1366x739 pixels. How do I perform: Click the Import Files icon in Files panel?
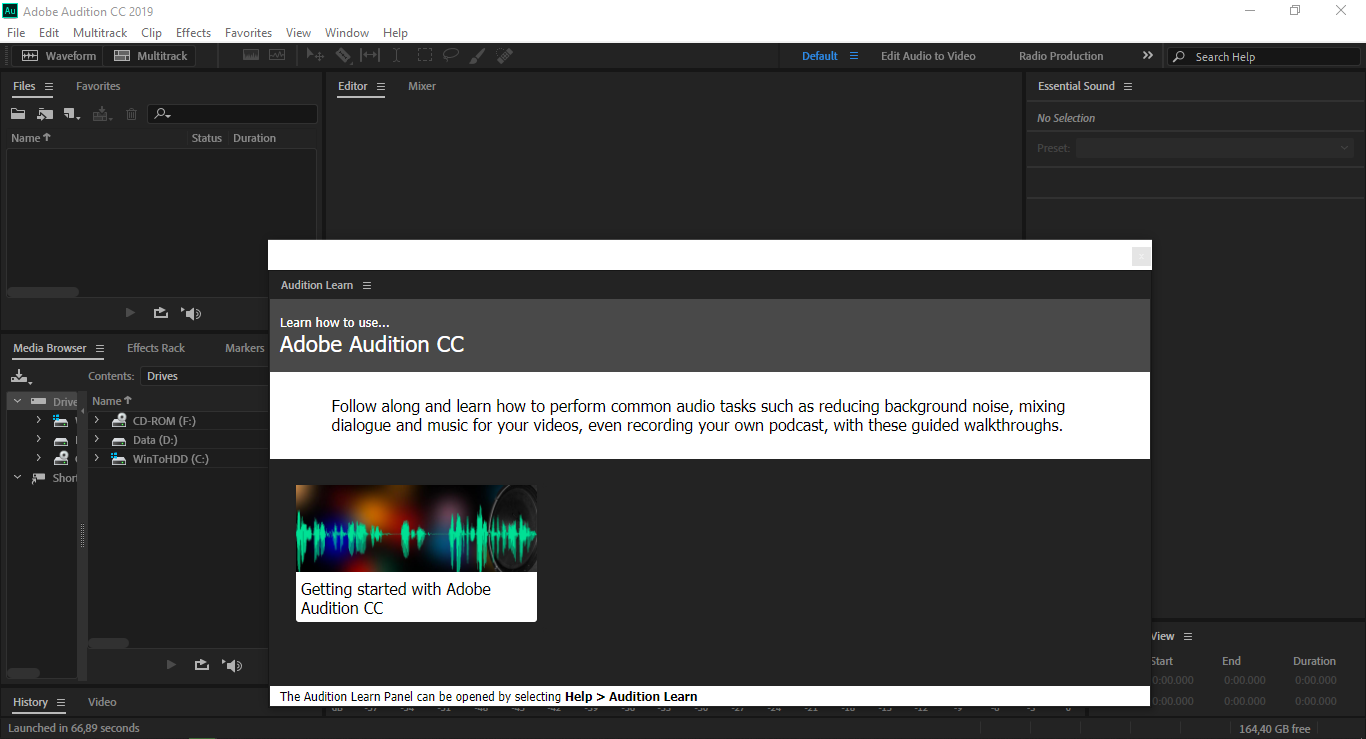coord(44,113)
